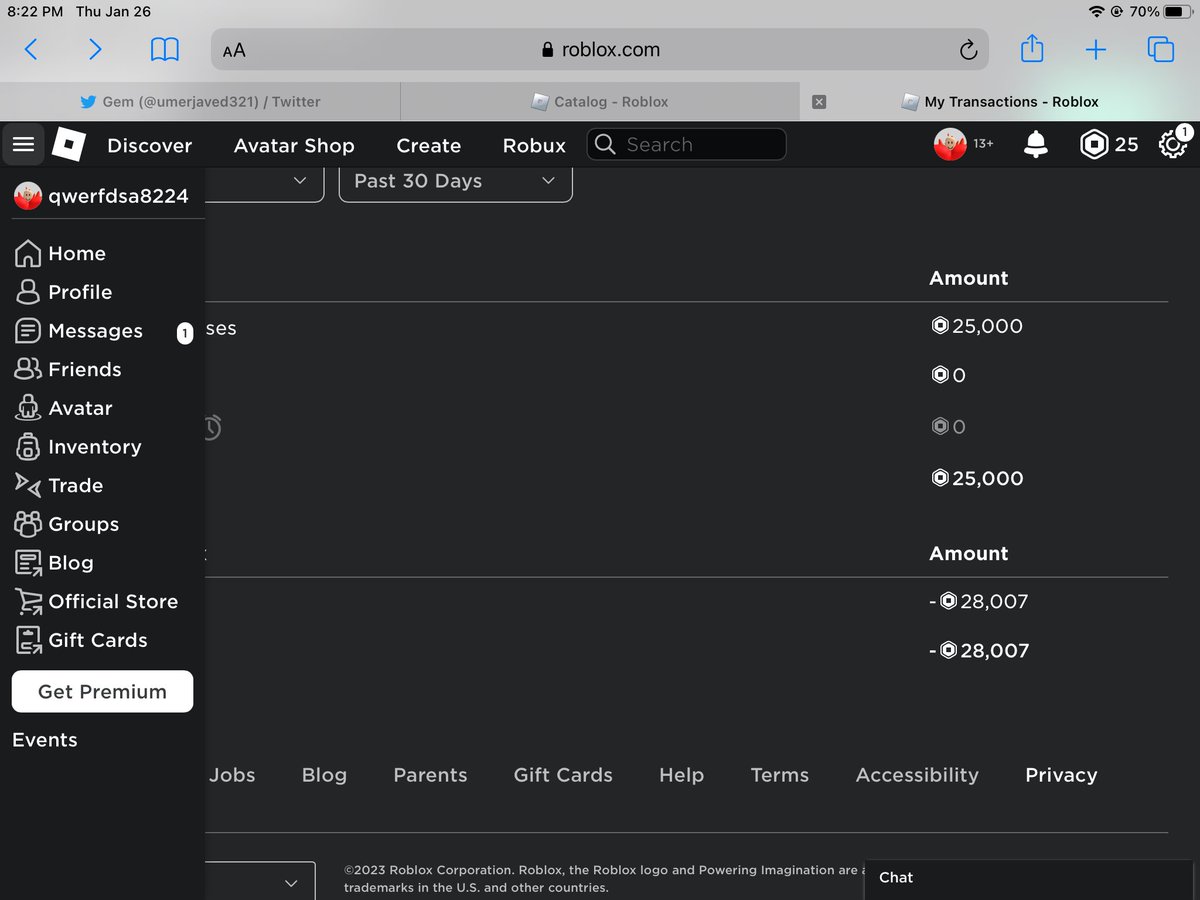Open the Safari share sheet
Screen dimensions: 1200x900
pyautogui.click(x=1032, y=48)
